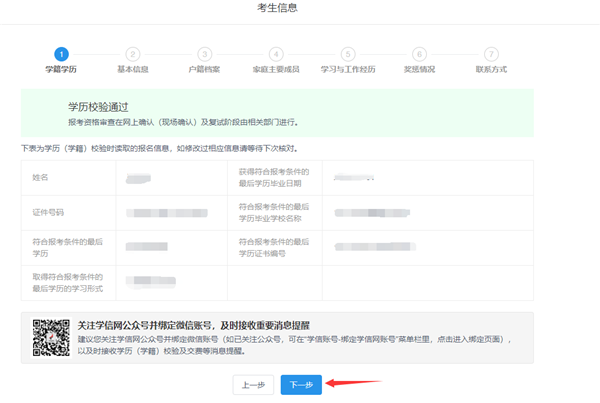Open the 学习与工作经历 step label
600x403 pixels.
348,69
